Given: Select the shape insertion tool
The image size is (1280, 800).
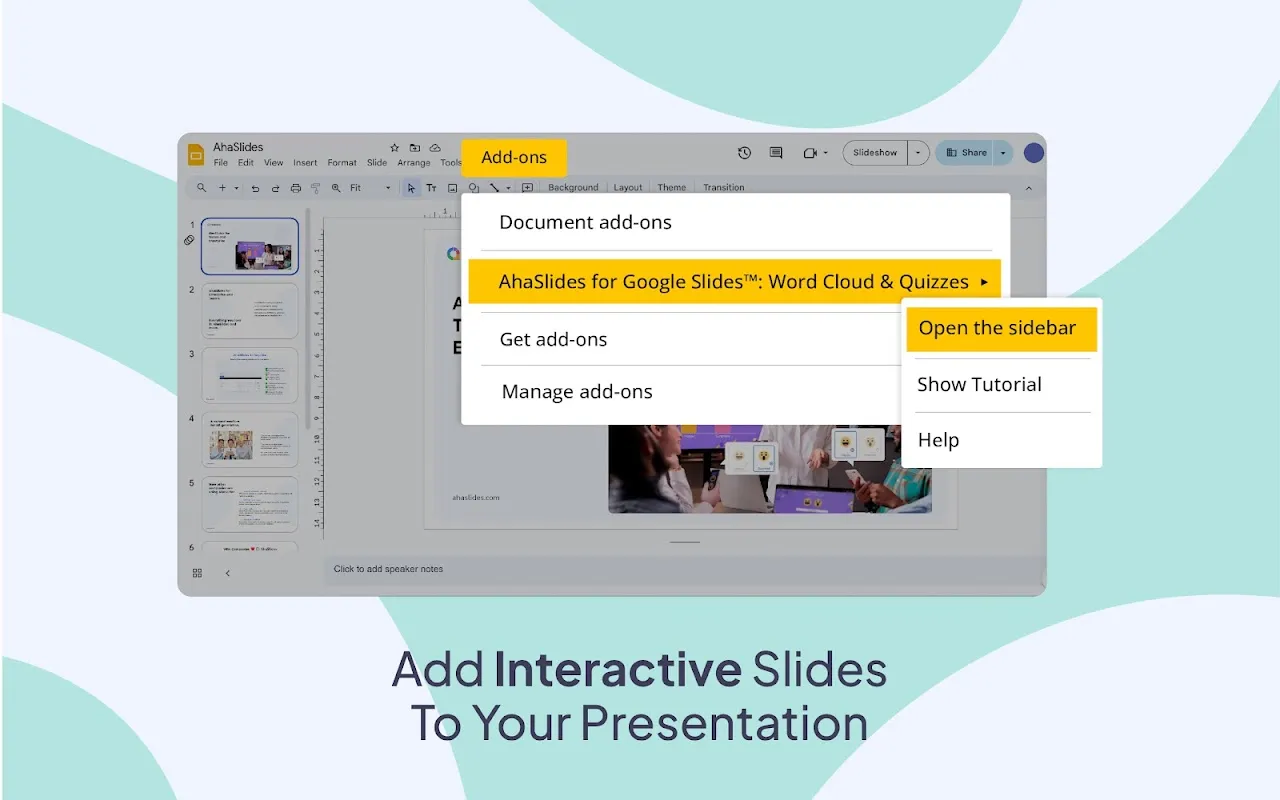Looking at the screenshot, I should pyautogui.click(x=474, y=188).
